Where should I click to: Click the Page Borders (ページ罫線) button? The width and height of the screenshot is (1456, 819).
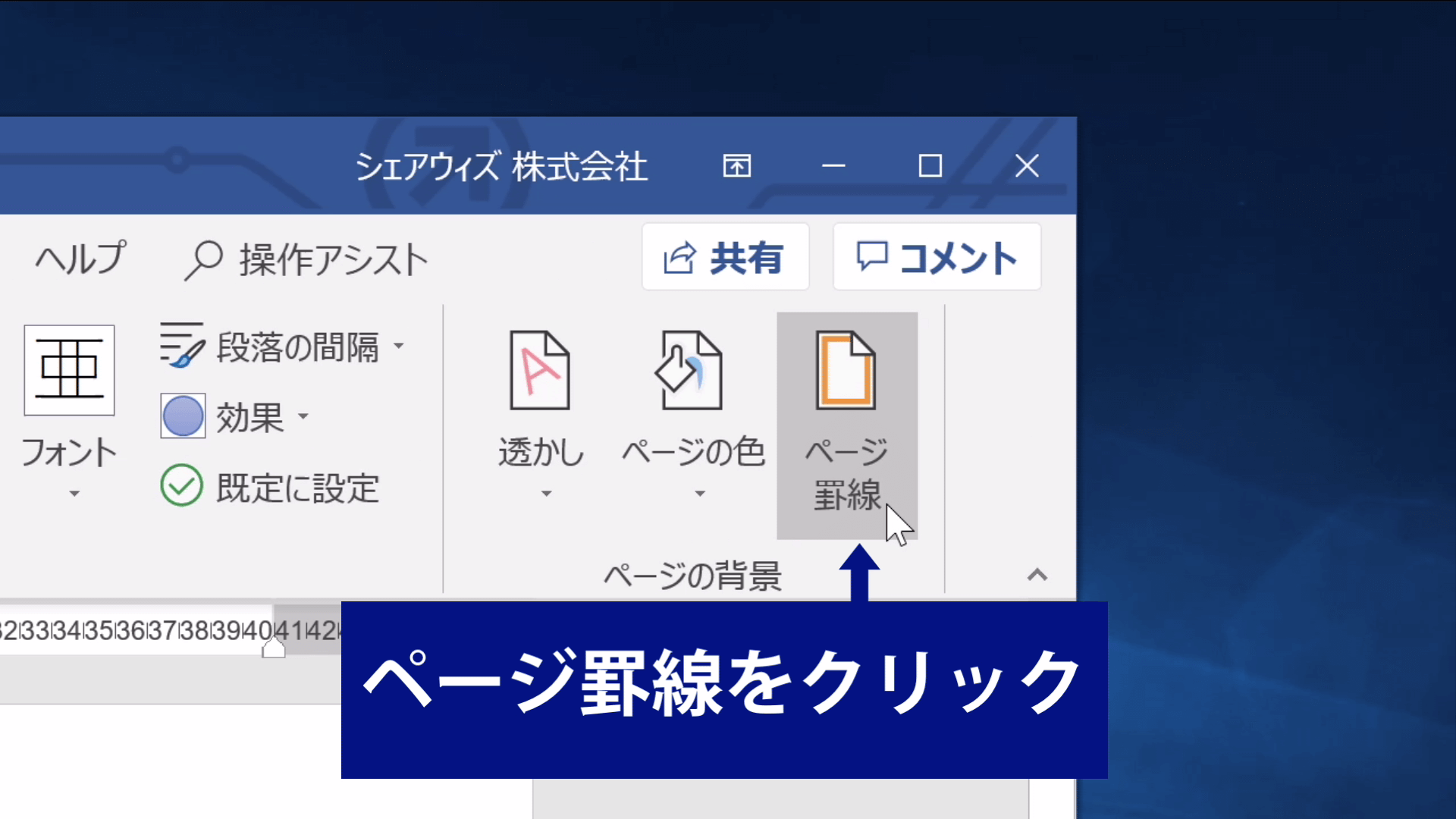[x=847, y=425]
